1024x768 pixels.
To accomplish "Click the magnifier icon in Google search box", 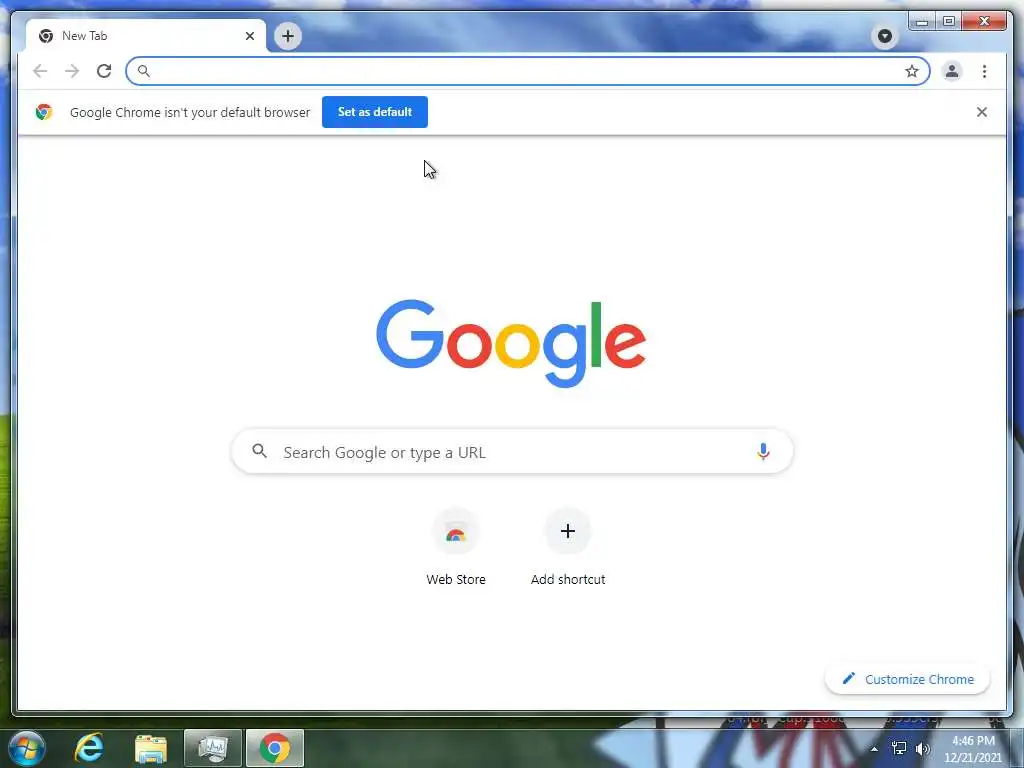I will pos(259,451).
